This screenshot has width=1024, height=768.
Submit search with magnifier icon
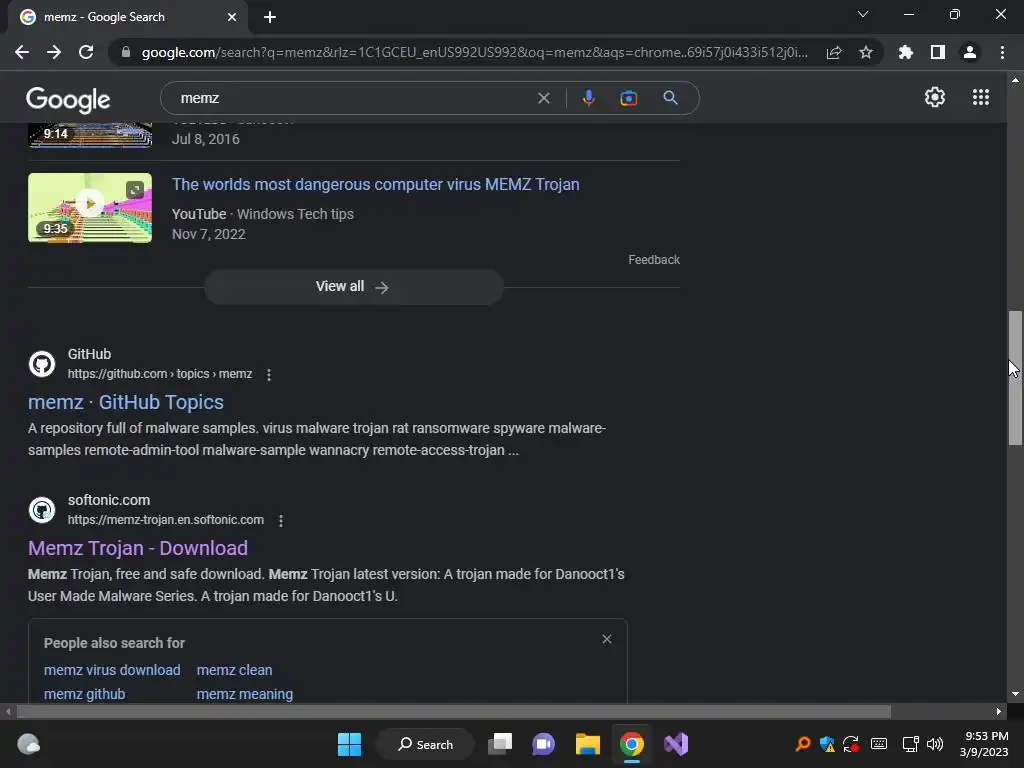click(x=670, y=98)
